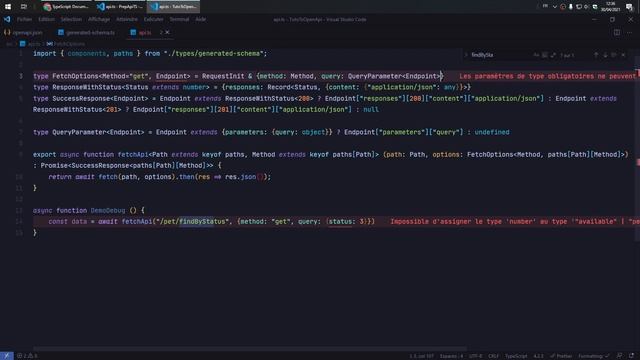
Task: Click 'QueryParameter' type name on line 7
Action: point(79,132)
